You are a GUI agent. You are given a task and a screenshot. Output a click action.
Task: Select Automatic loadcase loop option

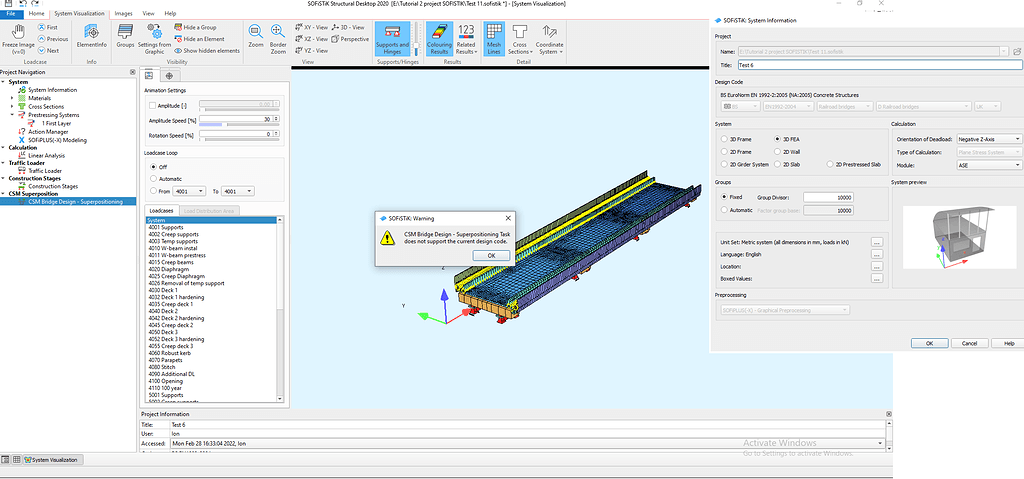point(153,178)
